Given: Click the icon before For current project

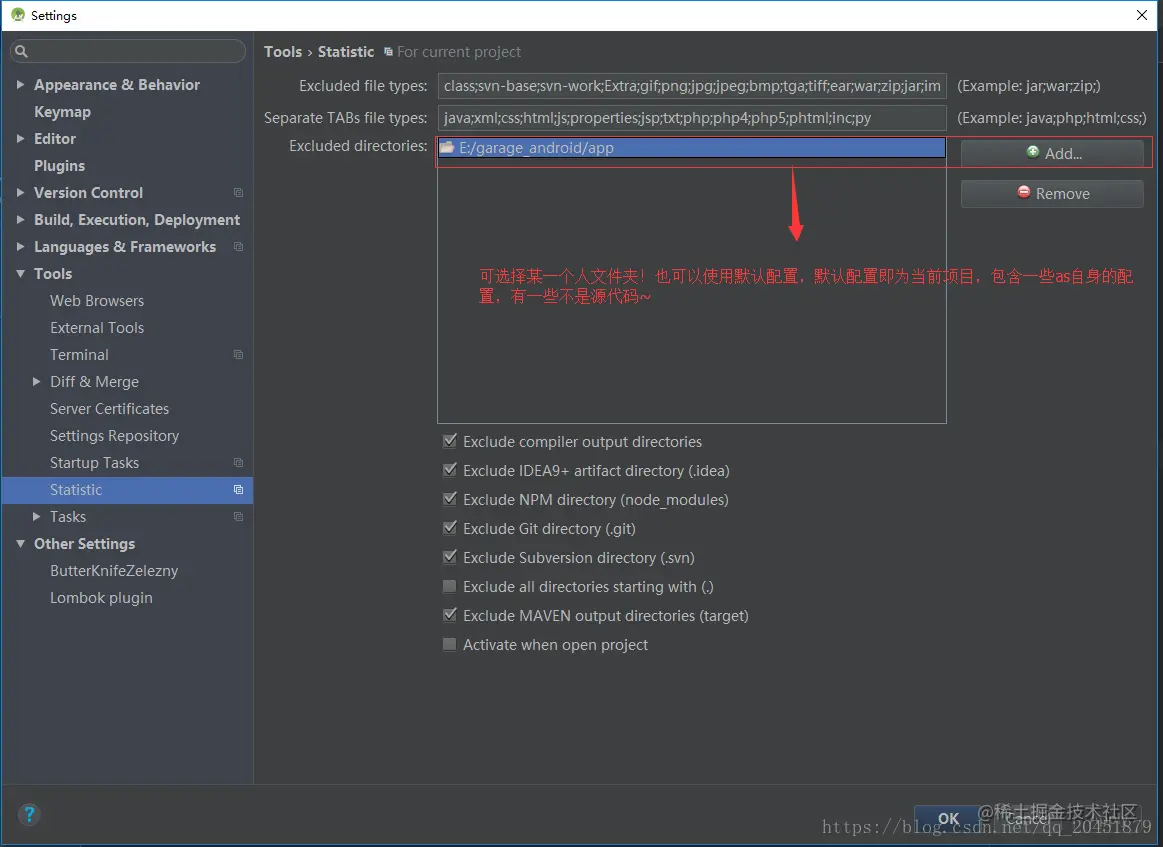Looking at the screenshot, I should coord(388,52).
